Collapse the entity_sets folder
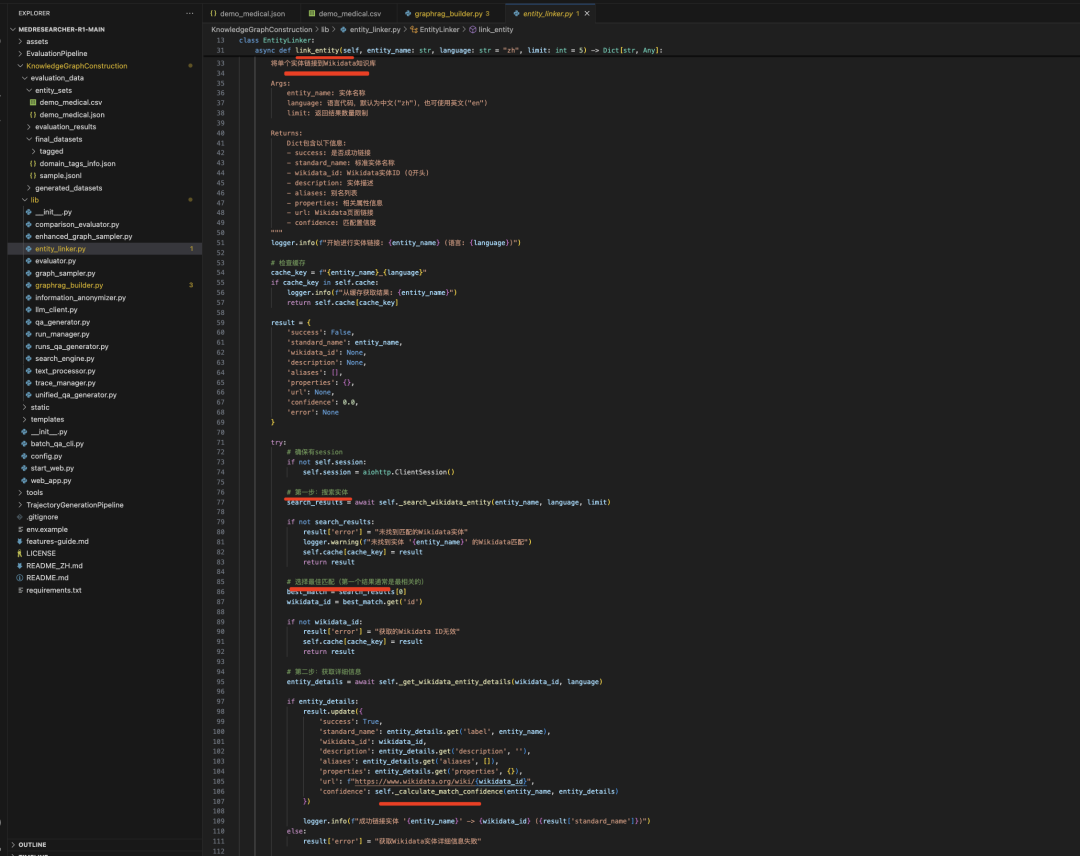Image resolution: width=1080 pixels, height=856 pixels. coord(53,90)
